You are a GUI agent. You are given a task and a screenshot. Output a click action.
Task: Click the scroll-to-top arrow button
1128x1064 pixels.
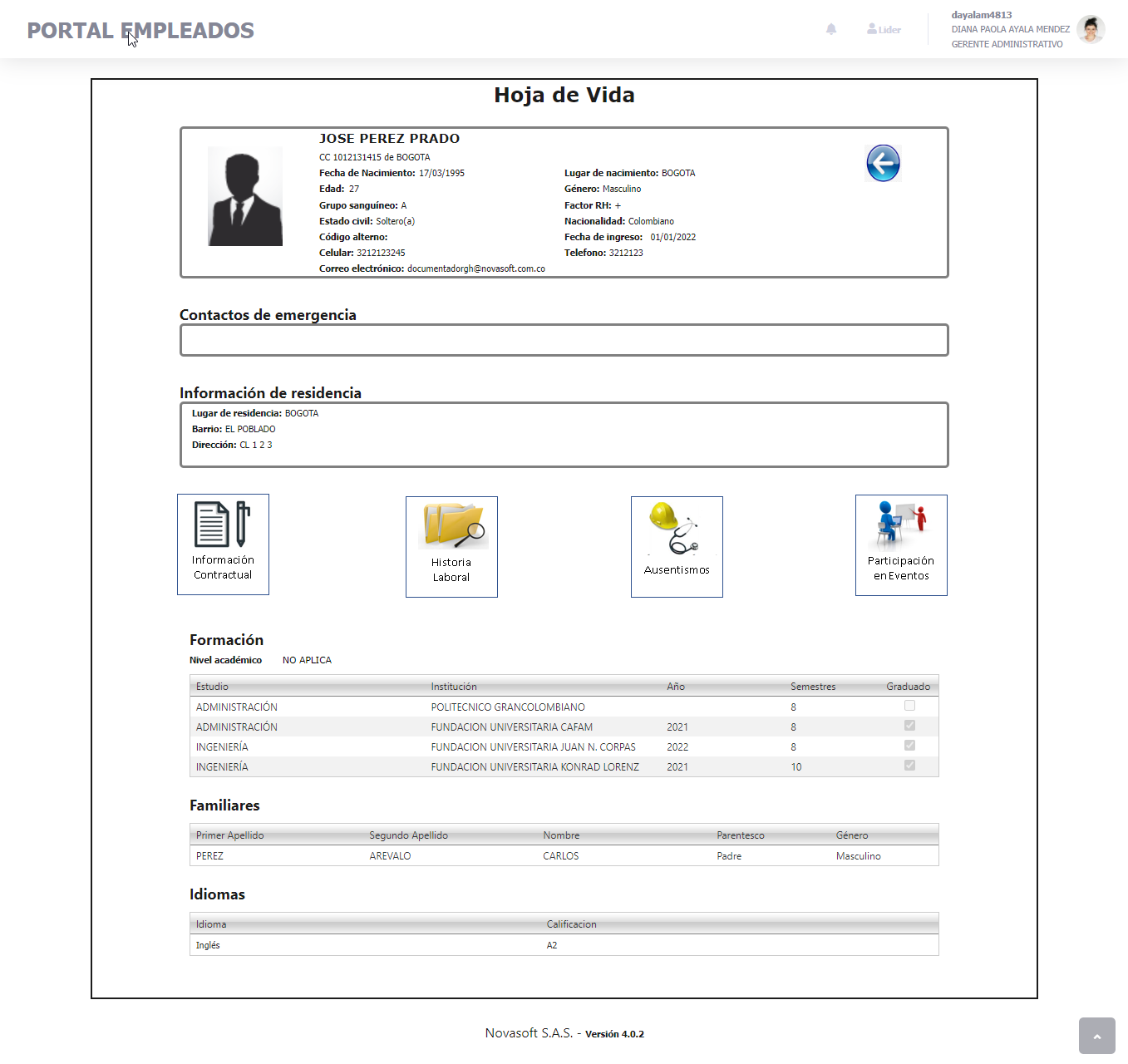click(1096, 1036)
